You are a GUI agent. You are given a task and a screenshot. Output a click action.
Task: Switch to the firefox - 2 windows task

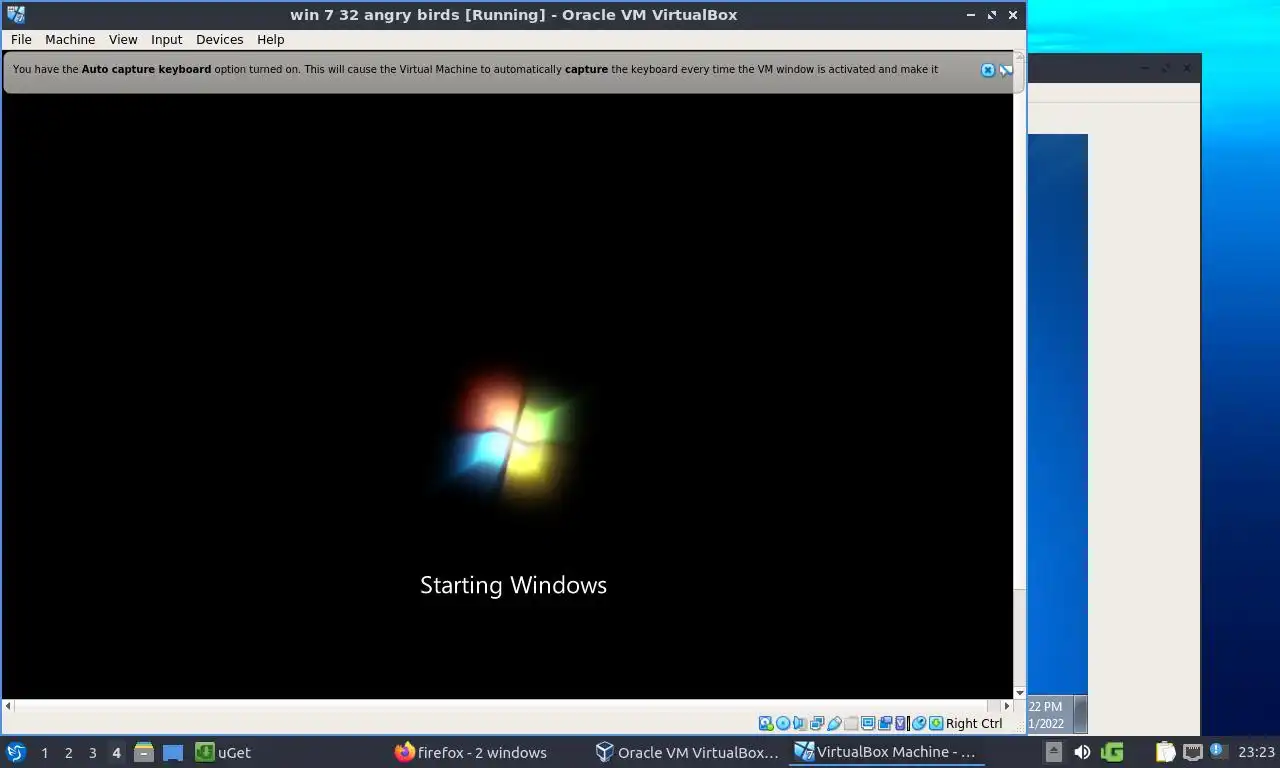(471, 752)
